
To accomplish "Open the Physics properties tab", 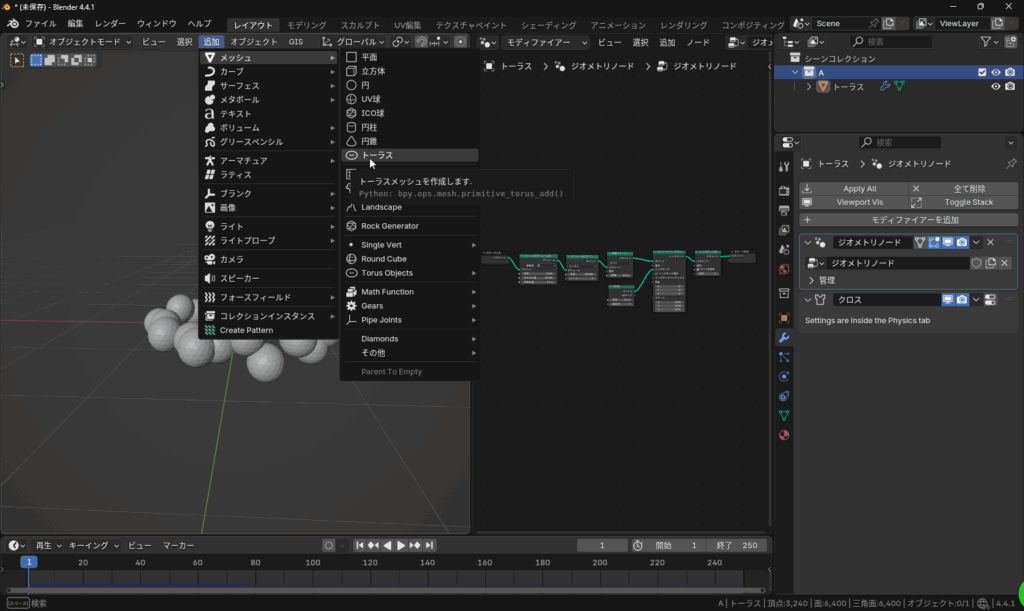I will 784,377.
